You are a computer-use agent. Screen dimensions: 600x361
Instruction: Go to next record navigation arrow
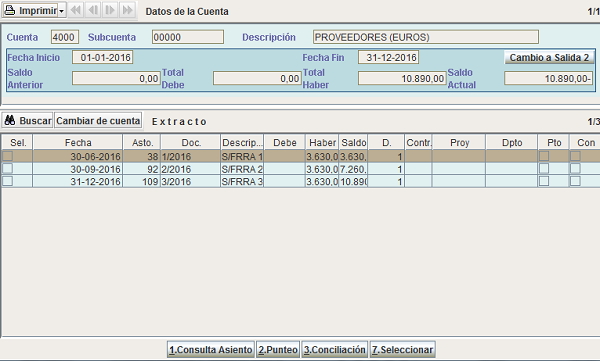pyautogui.click(x=110, y=10)
